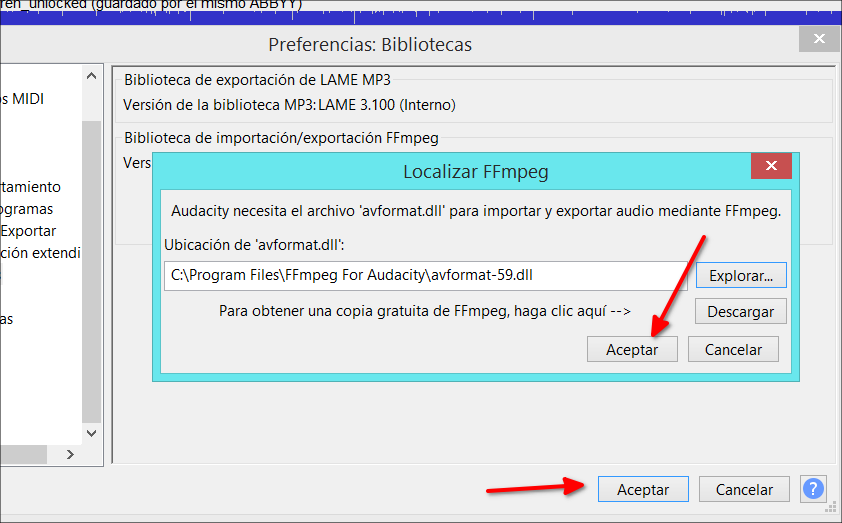Click Cancelar in the Preferencias window
842x523 pixels.
(x=744, y=489)
